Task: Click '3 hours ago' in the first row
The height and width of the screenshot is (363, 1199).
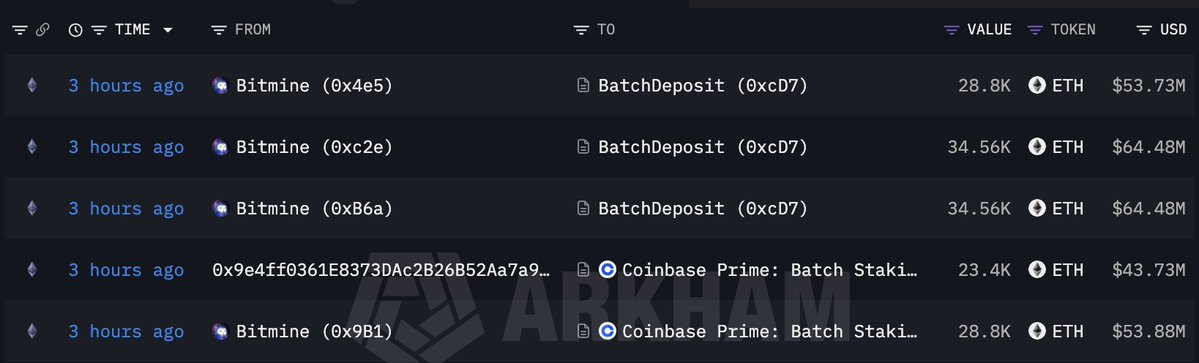Action: coord(126,85)
